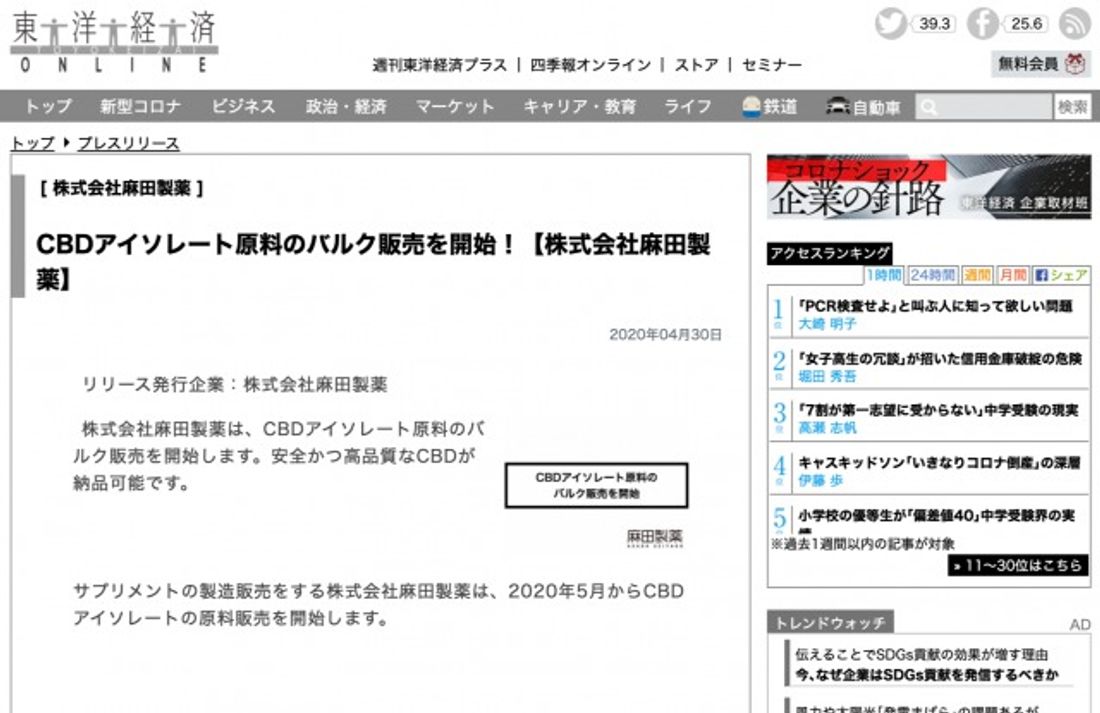
Task: Select ビジネス in the navigation bar
Action: [243, 107]
